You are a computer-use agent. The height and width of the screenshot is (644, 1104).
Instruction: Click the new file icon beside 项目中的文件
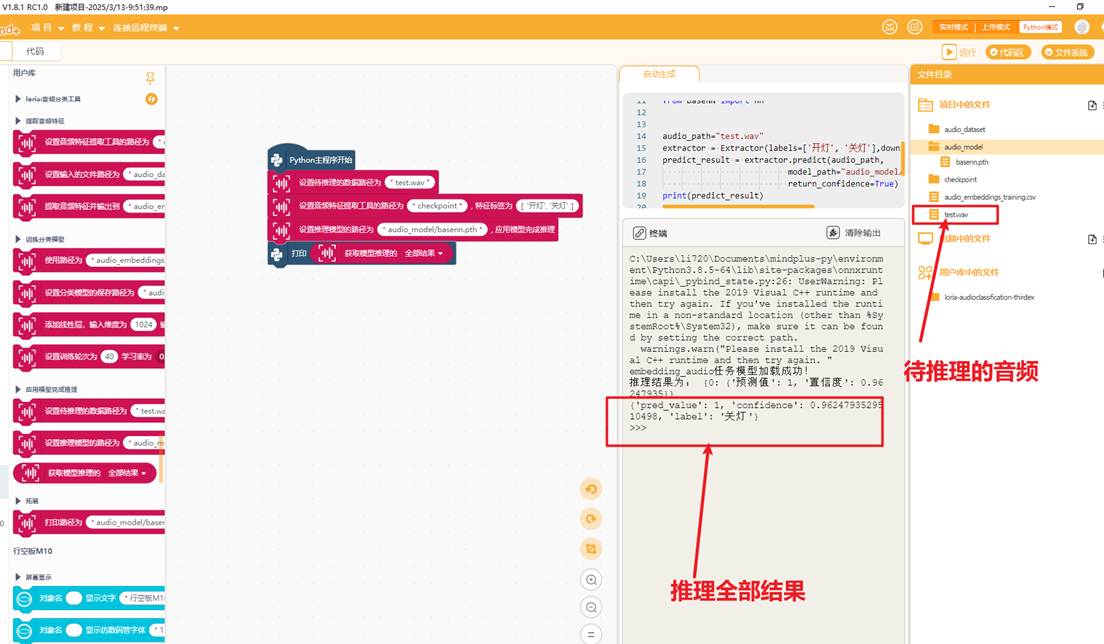(x=1092, y=105)
